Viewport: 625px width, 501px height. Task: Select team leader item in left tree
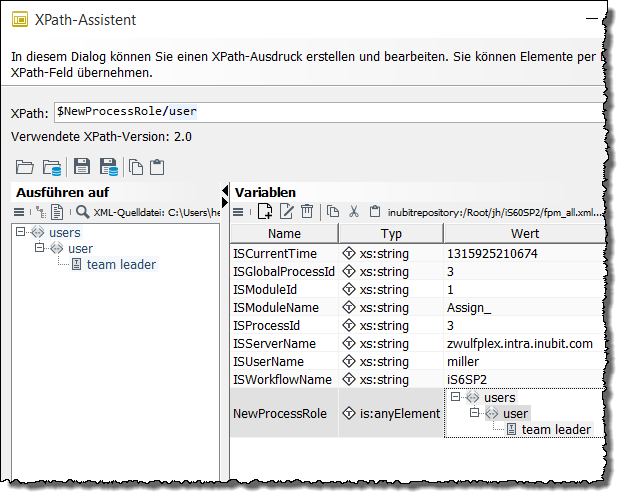[x=120, y=264]
